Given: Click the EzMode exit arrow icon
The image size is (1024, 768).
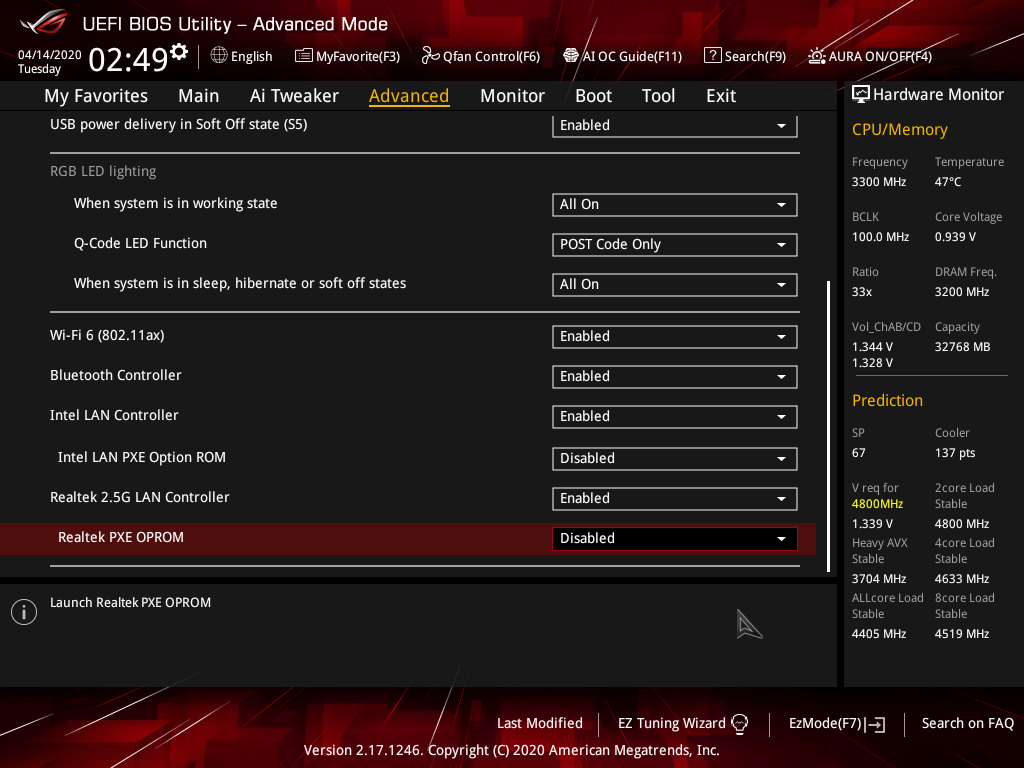Looking at the screenshot, I should [x=875, y=724].
